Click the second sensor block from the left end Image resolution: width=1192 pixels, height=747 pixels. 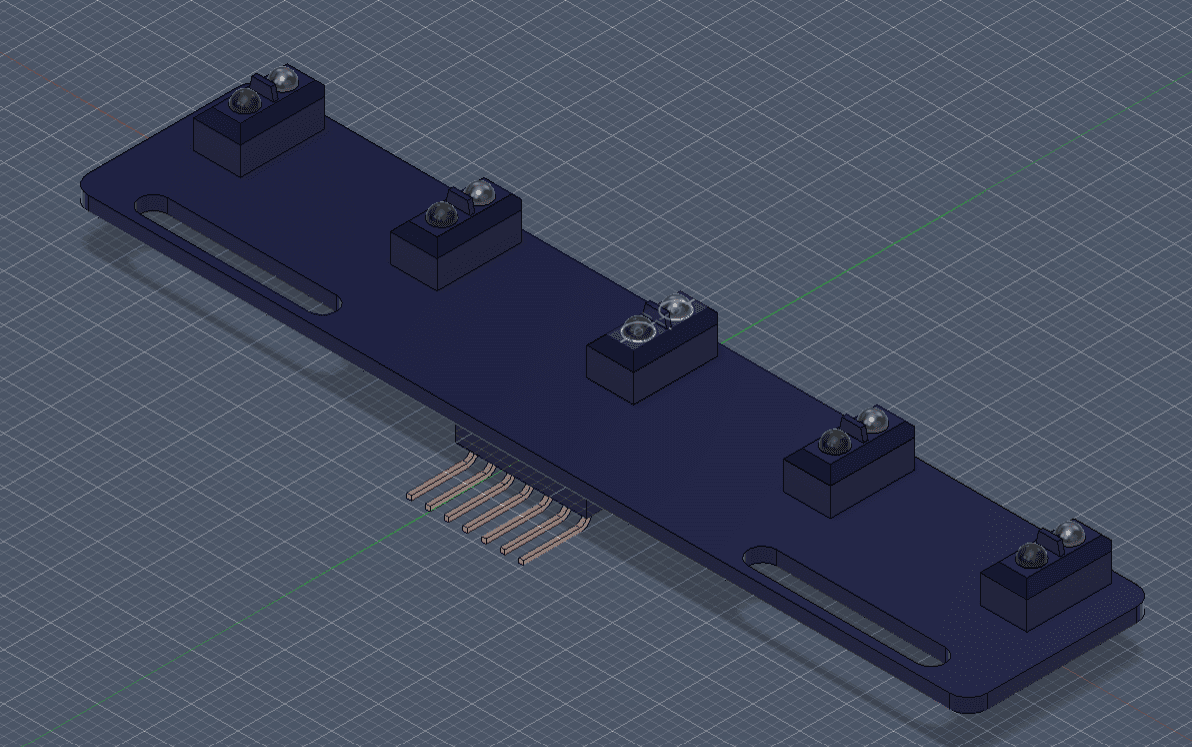click(455, 234)
